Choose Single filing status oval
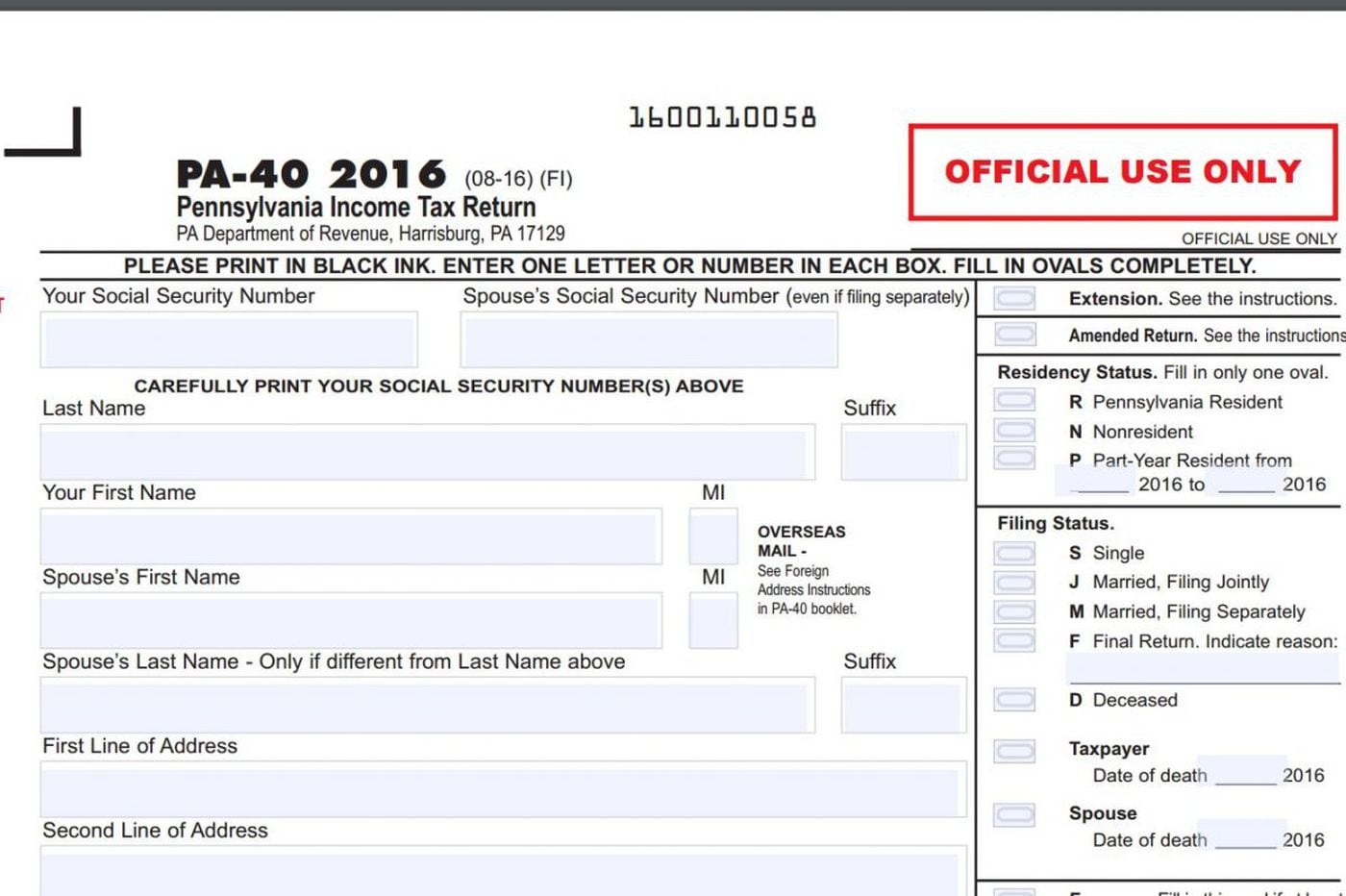This screenshot has height=896, width=1346. pyautogui.click(x=1014, y=553)
